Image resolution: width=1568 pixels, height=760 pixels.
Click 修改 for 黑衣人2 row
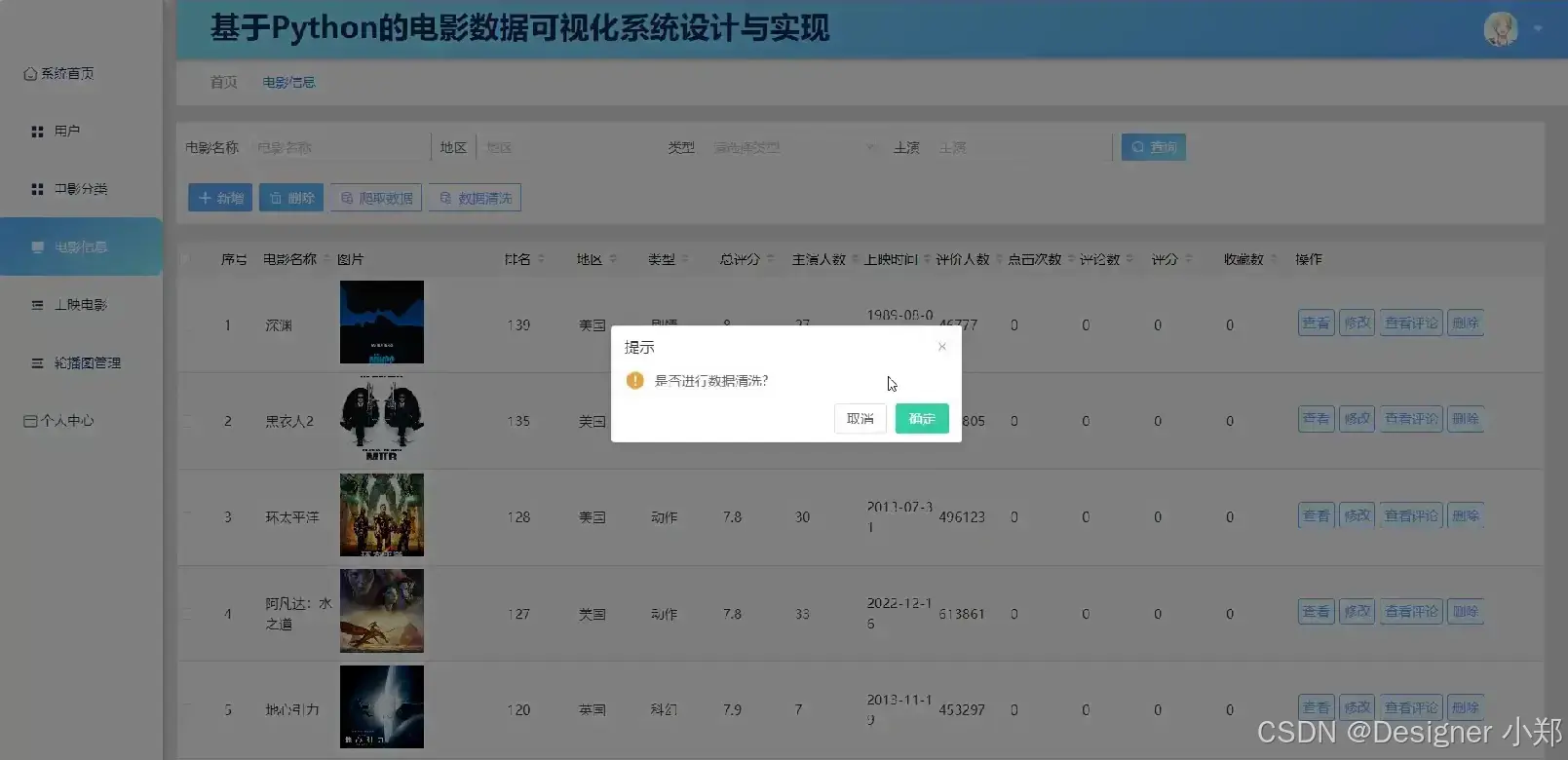pos(1357,419)
